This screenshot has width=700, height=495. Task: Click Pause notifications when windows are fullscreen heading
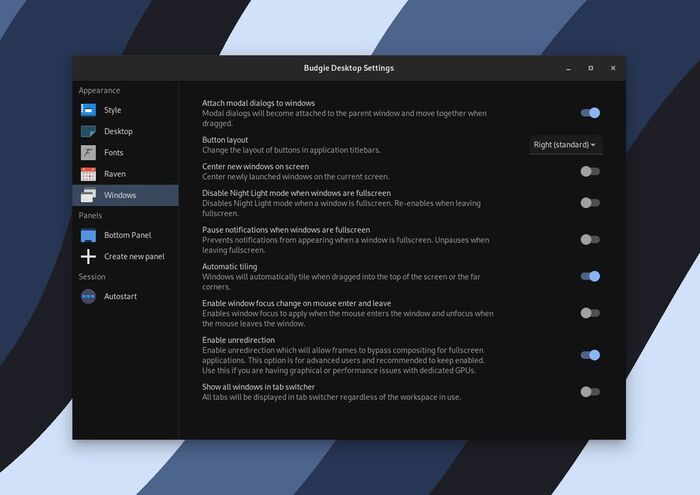coord(286,230)
